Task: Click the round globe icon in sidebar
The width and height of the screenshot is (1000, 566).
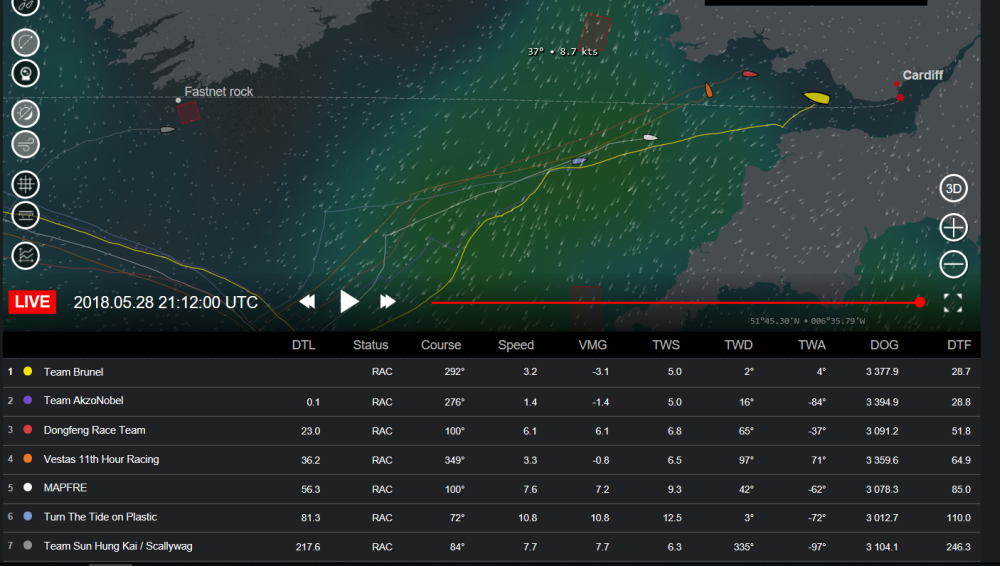Action: (x=26, y=73)
